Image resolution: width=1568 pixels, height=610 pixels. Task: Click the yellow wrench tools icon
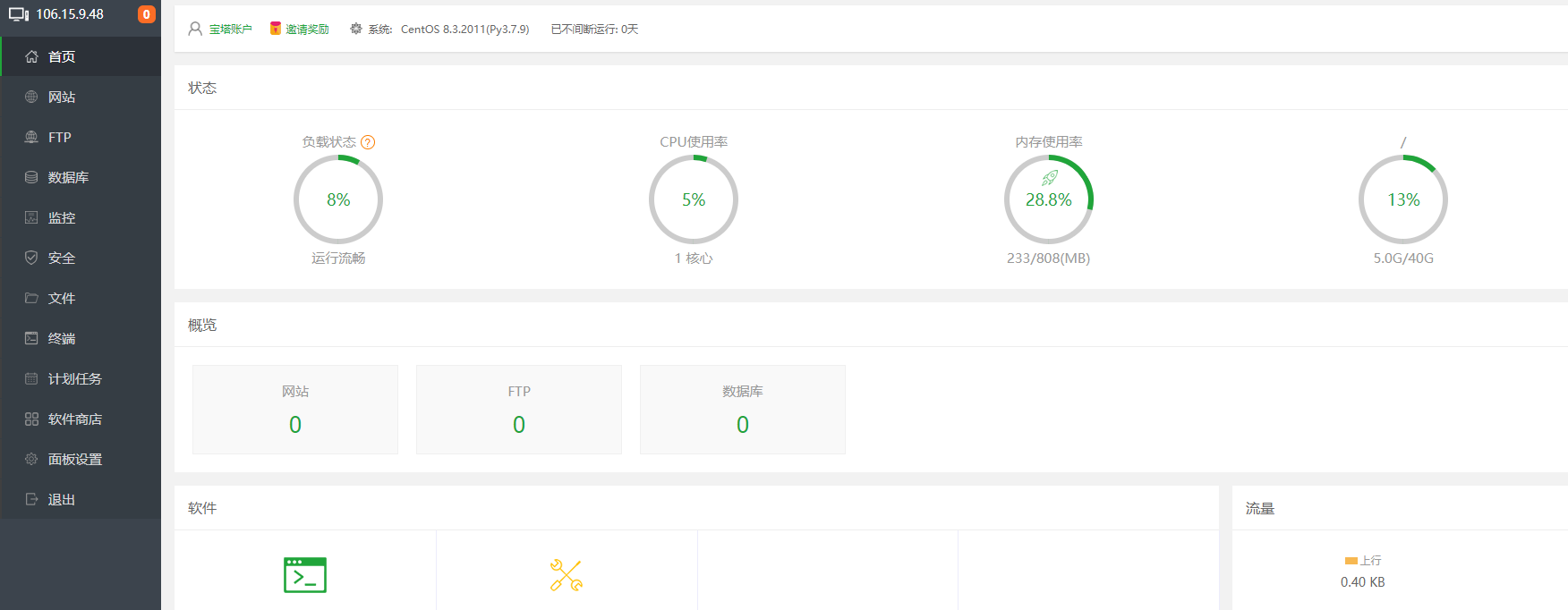tap(567, 575)
